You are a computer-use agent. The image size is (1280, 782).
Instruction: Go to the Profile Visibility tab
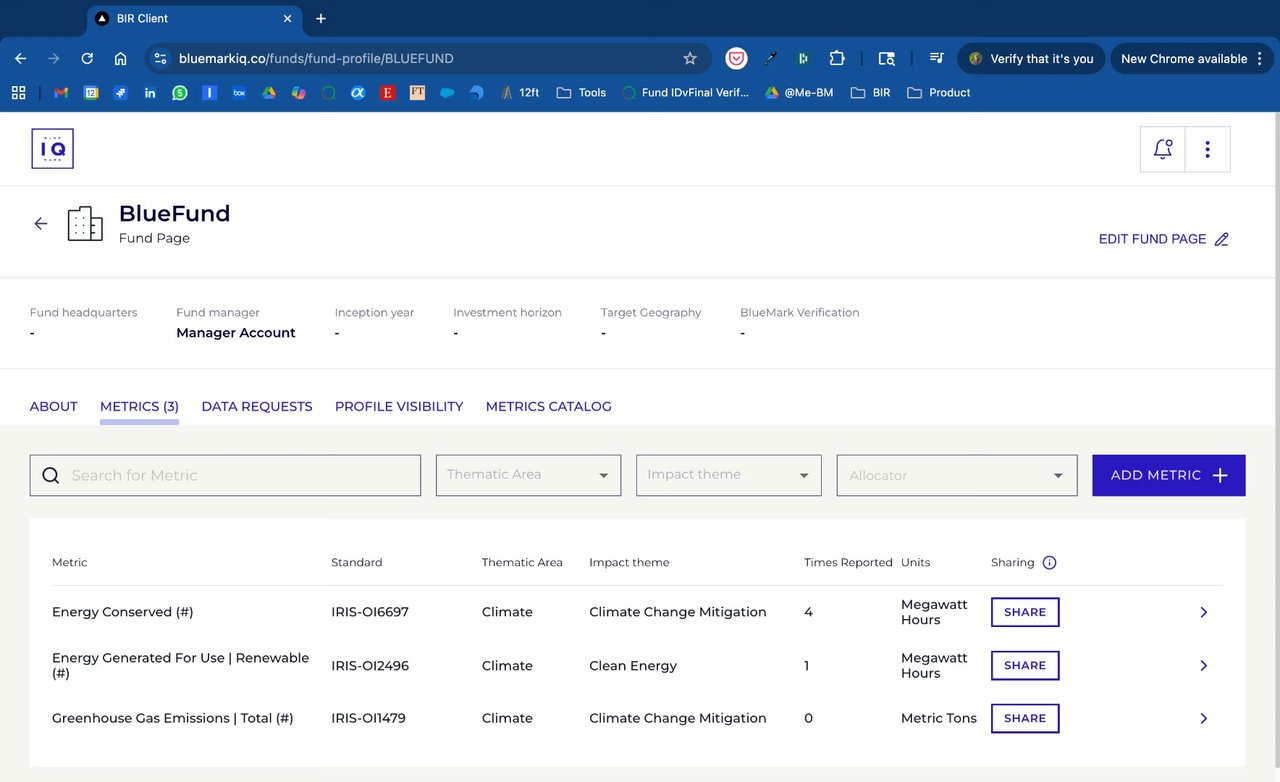click(x=399, y=407)
